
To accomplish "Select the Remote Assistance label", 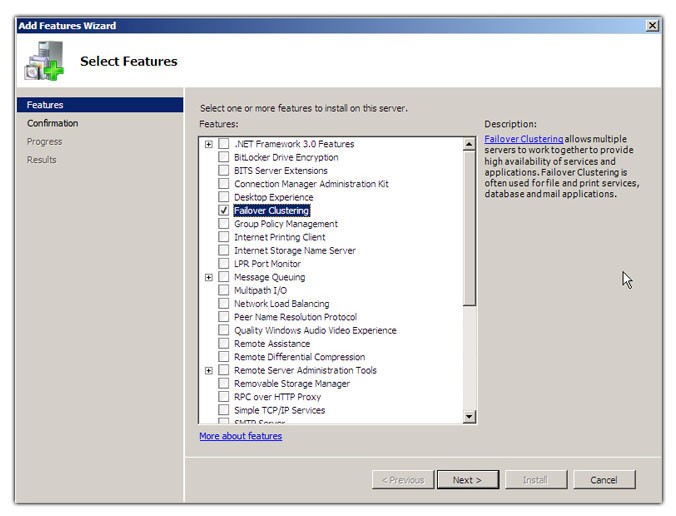I will tap(272, 344).
